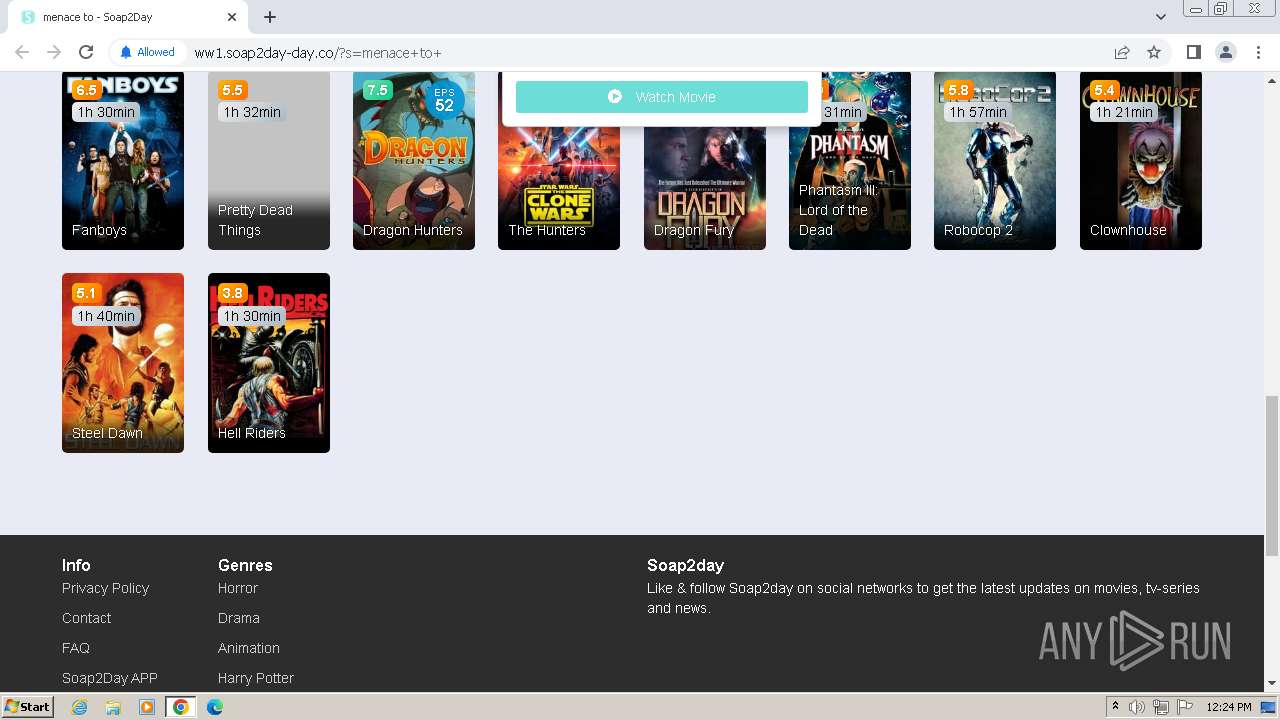Click the Watch Movie button
1280x720 pixels.
pos(662,97)
